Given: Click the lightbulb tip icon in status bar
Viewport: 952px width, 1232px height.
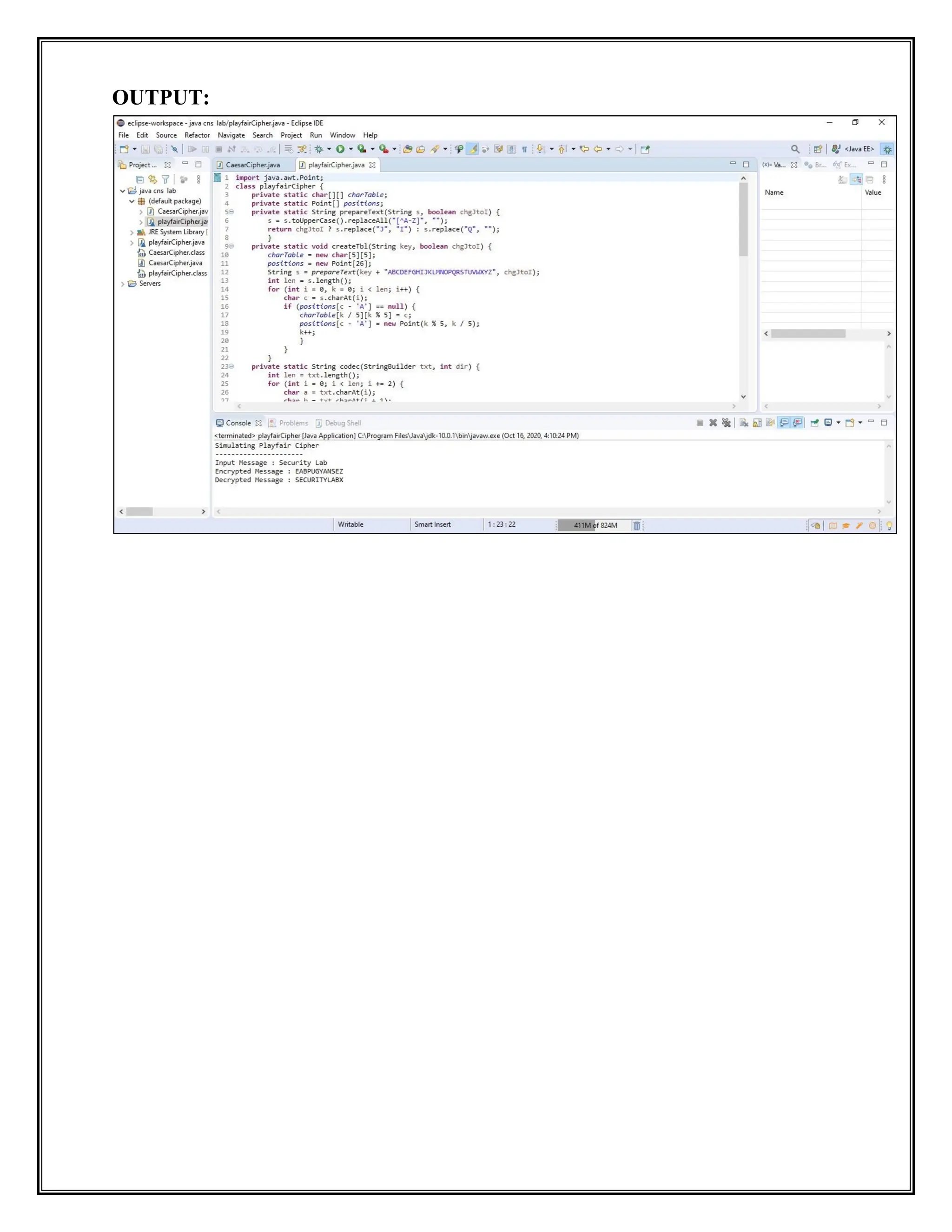Looking at the screenshot, I should (x=889, y=525).
